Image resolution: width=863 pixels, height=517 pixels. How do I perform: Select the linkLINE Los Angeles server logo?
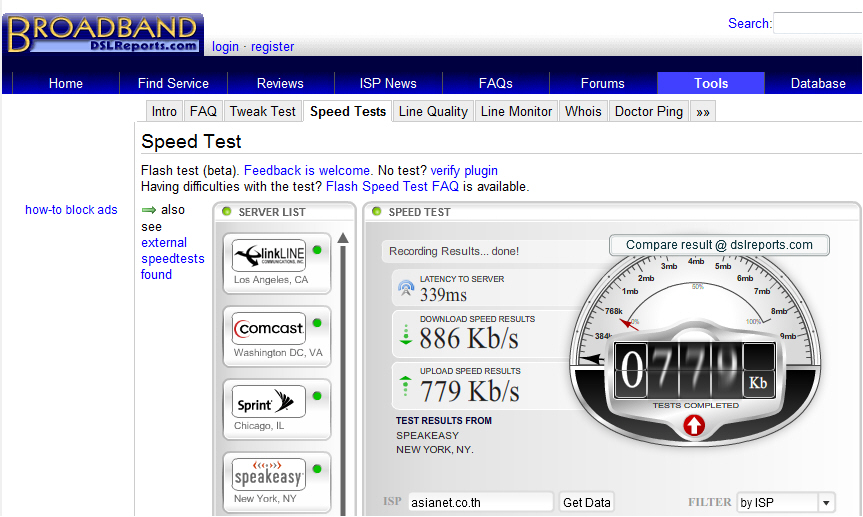[269, 255]
